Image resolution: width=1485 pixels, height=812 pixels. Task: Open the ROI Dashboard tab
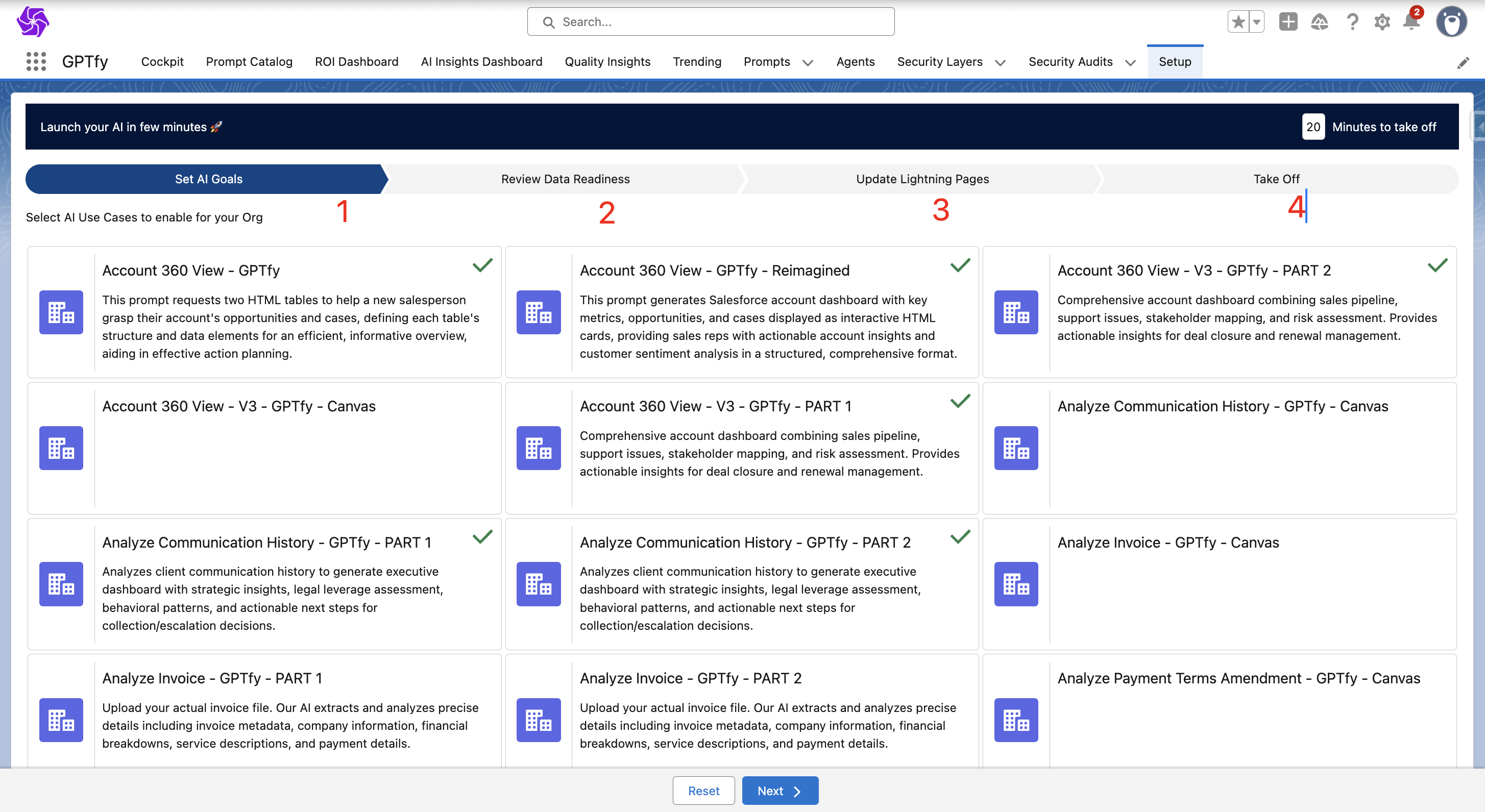pos(356,62)
